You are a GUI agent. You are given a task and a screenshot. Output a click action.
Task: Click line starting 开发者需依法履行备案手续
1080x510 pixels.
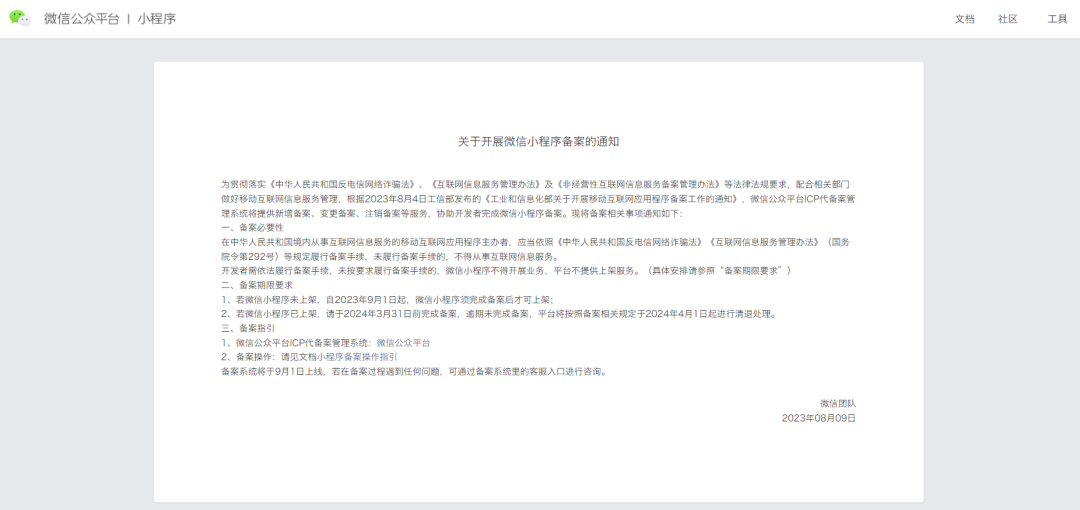[x=506, y=270]
